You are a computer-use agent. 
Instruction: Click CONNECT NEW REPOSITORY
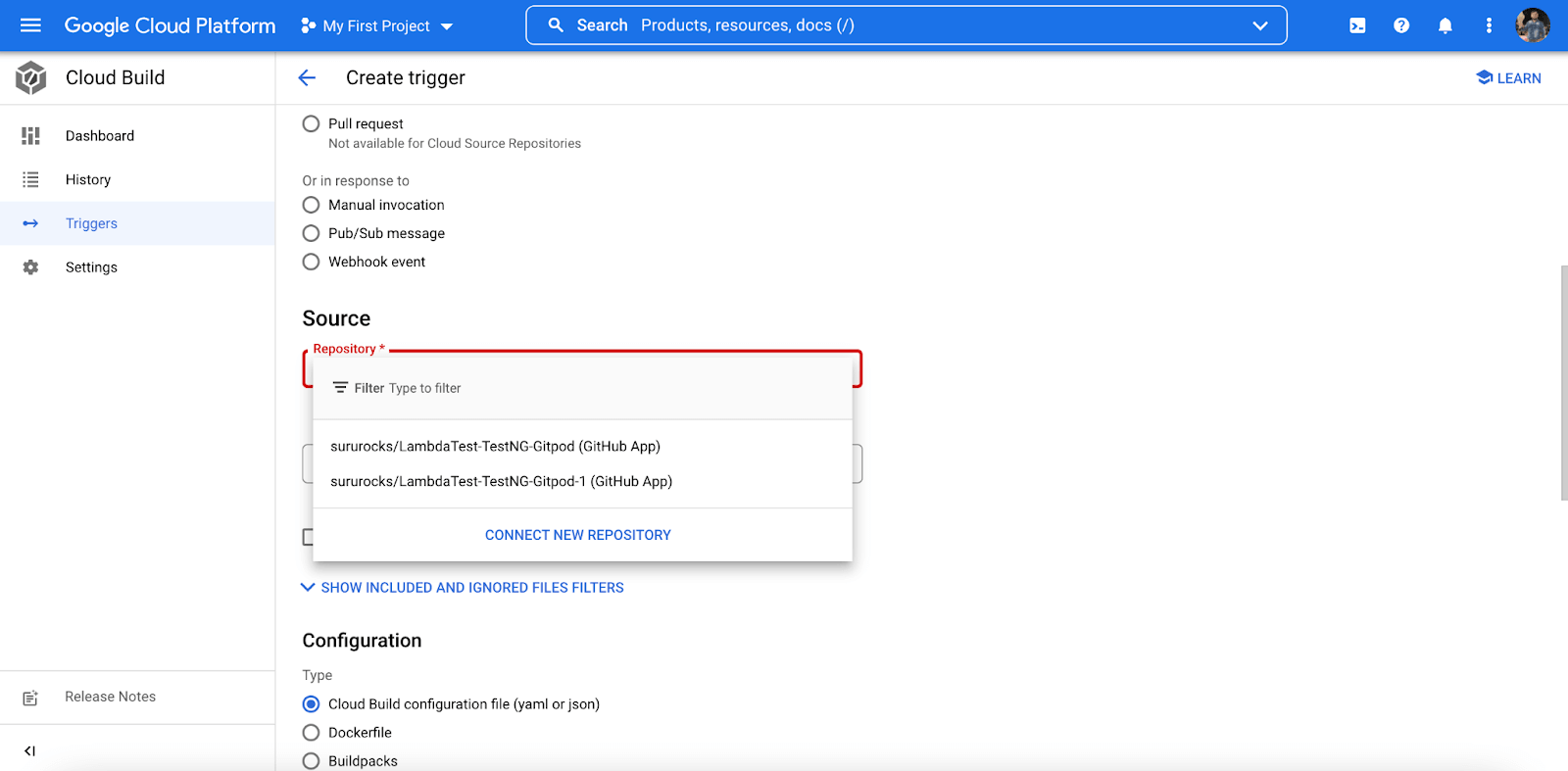tap(578, 535)
